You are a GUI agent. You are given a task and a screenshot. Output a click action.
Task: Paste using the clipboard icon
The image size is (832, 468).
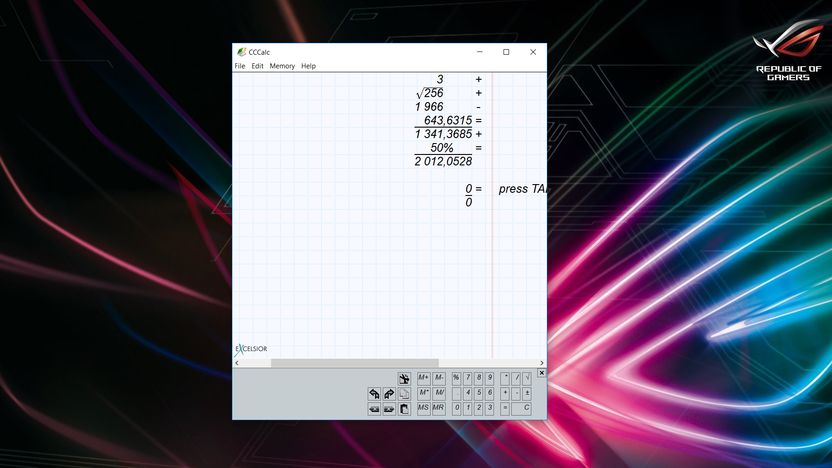click(x=404, y=409)
